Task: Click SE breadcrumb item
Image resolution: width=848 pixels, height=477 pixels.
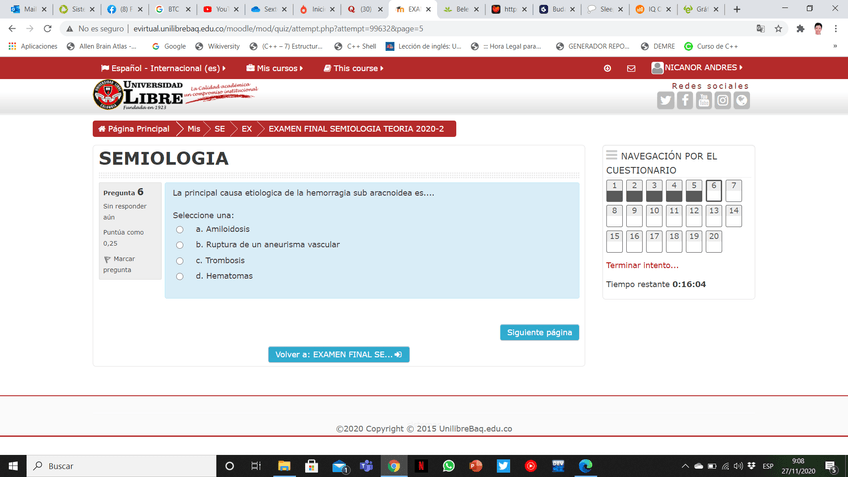Action: (220, 129)
